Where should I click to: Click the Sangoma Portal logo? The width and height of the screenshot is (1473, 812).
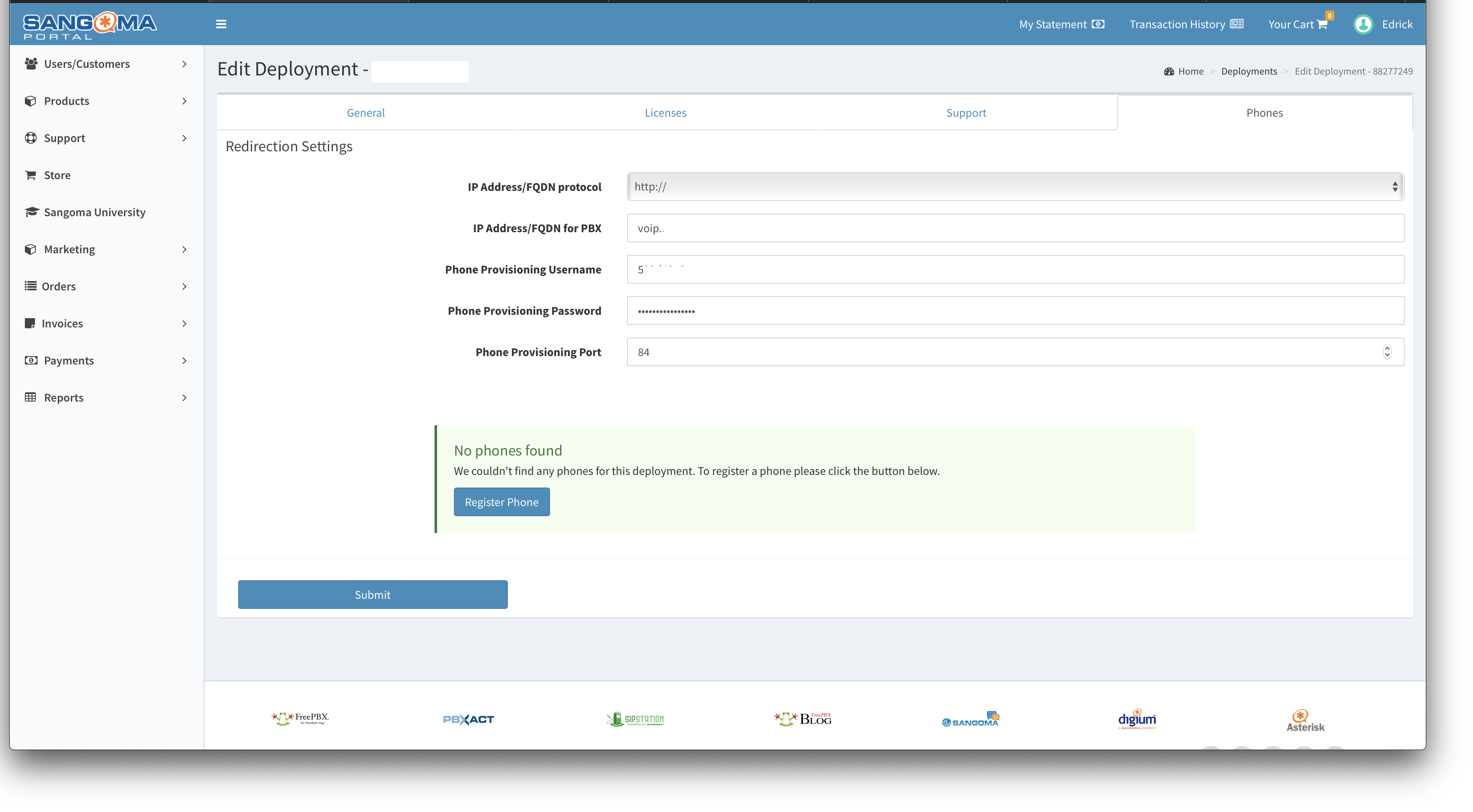coord(90,26)
